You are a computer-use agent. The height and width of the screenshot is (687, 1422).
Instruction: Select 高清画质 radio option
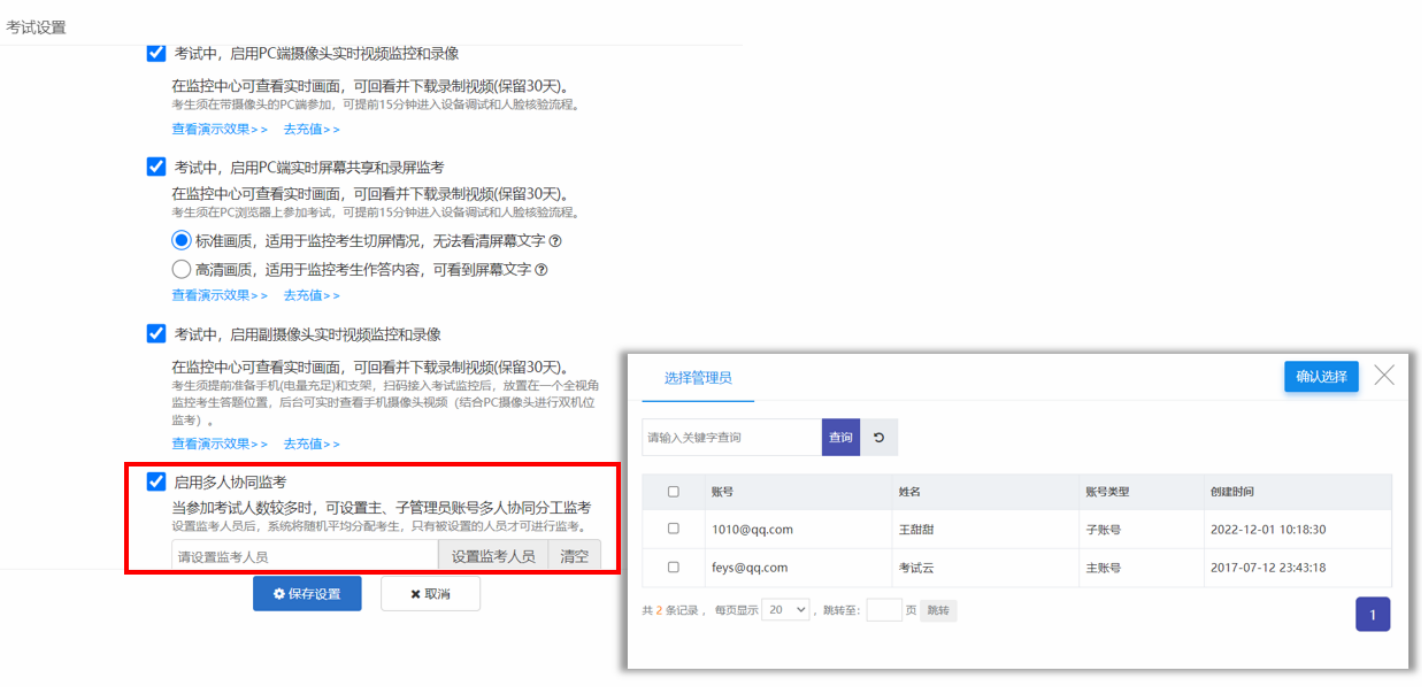(x=181, y=269)
